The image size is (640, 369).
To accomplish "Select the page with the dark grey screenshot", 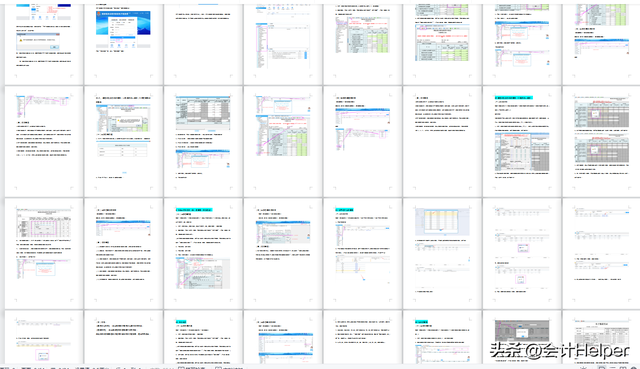I will [x=522, y=337].
